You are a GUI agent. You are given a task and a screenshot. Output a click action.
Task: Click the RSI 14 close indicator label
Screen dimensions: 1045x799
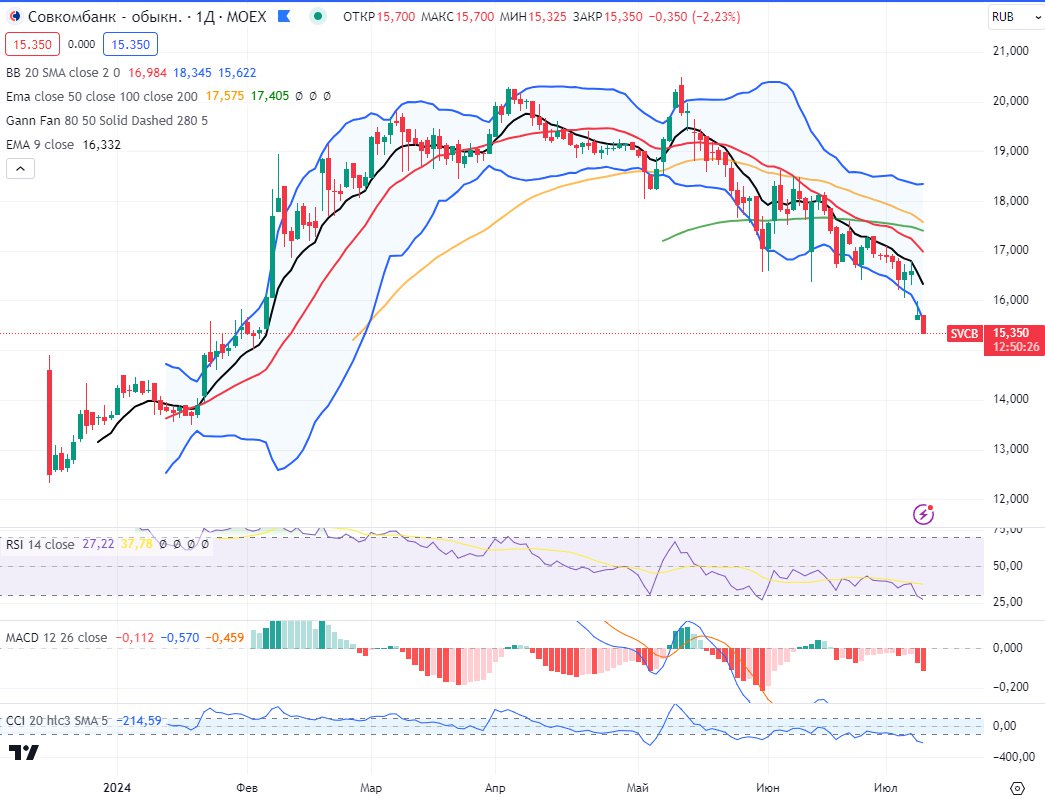[40, 544]
